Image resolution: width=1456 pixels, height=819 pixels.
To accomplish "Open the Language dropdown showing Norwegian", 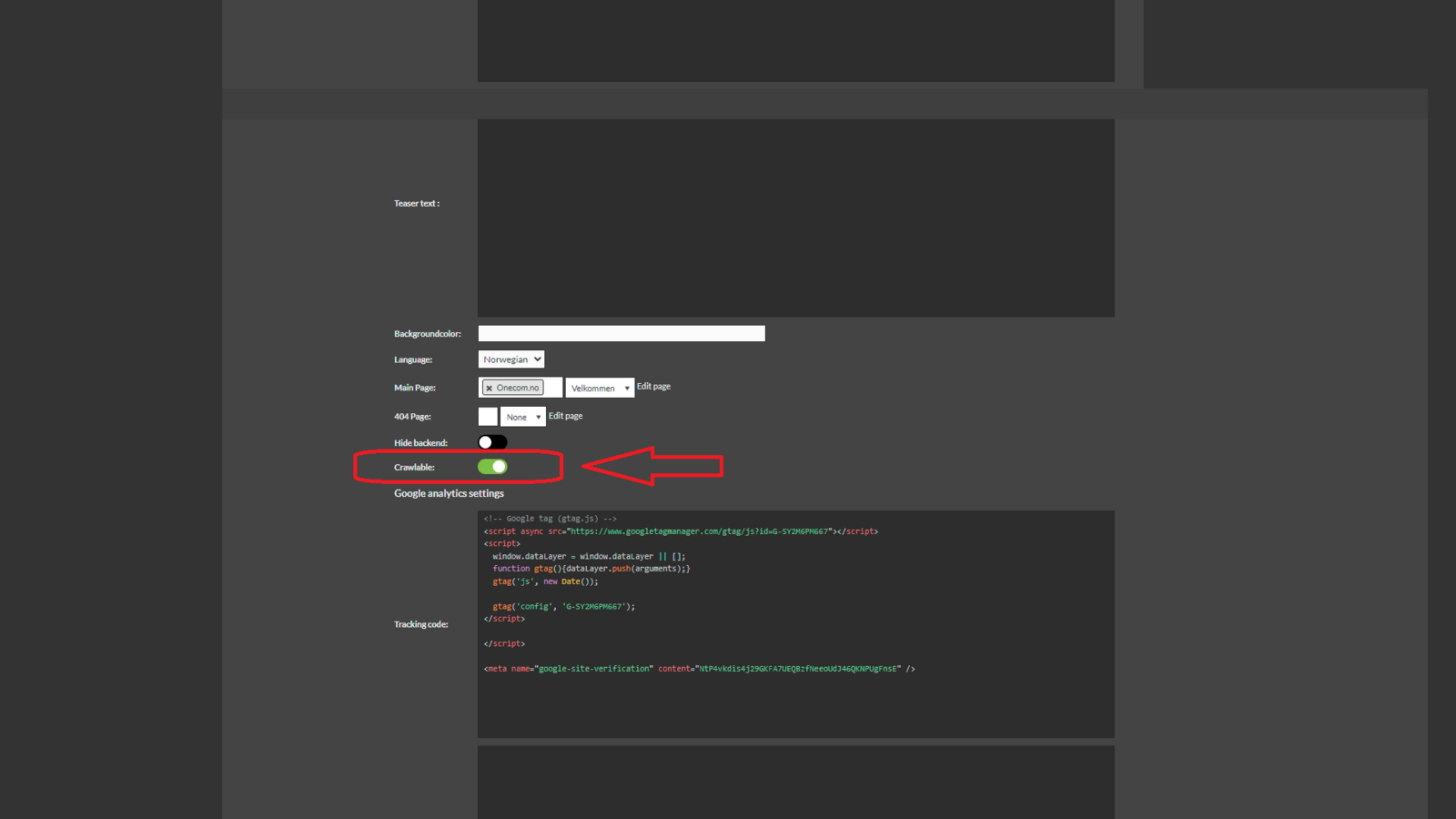I will click(x=511, y=359).
